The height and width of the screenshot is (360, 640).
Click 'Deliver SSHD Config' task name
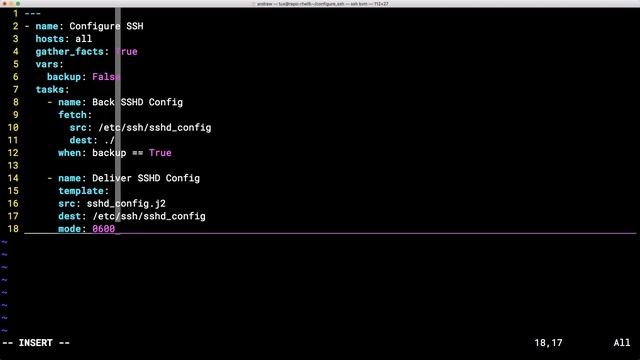coord(146,178)
